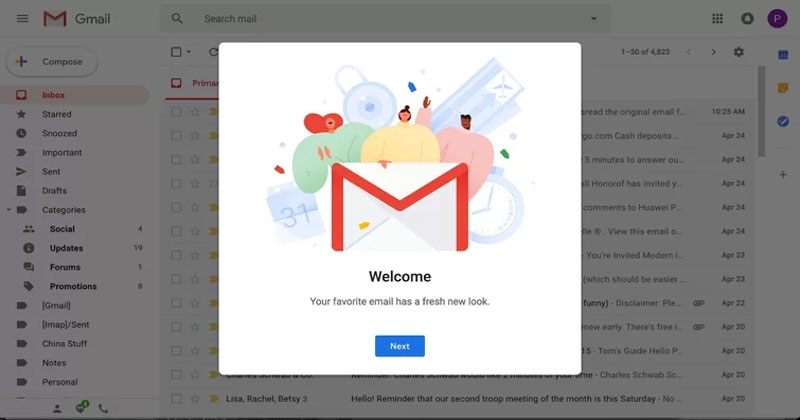Open the Calendar side panel icon

[783, 55]
